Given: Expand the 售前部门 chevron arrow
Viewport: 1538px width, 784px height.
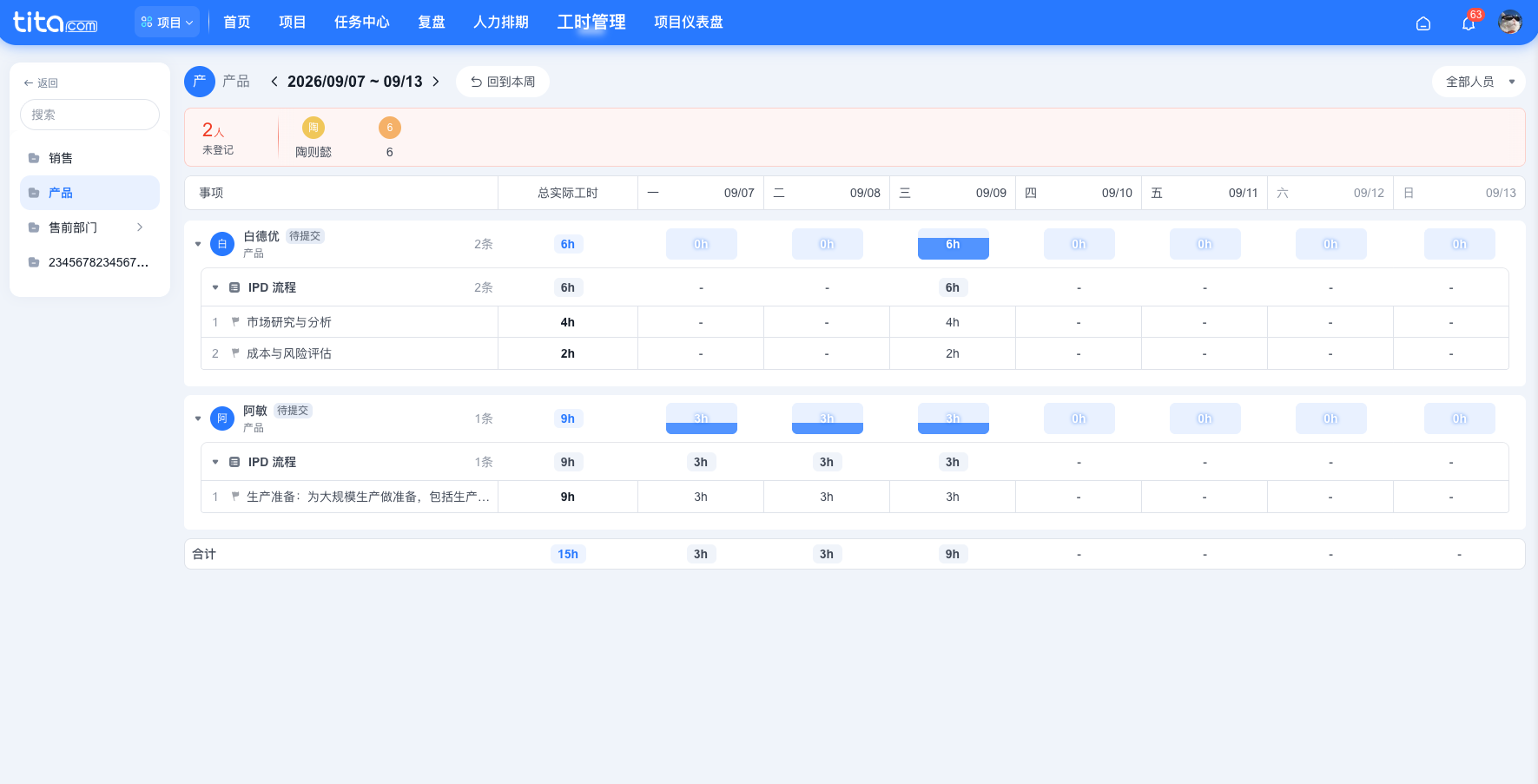Looking at the screenshot, I should click(x=140, y=227).
